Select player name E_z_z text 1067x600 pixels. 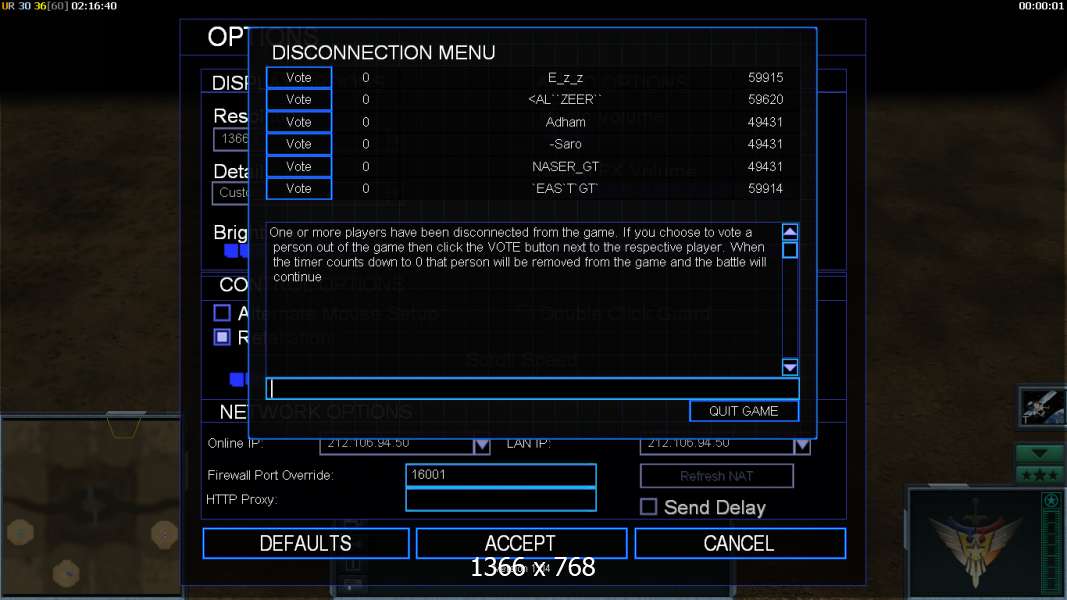pos(565,78)
